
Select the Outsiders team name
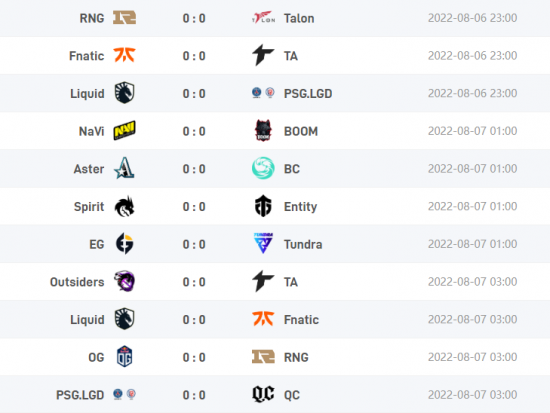point(77,282)
